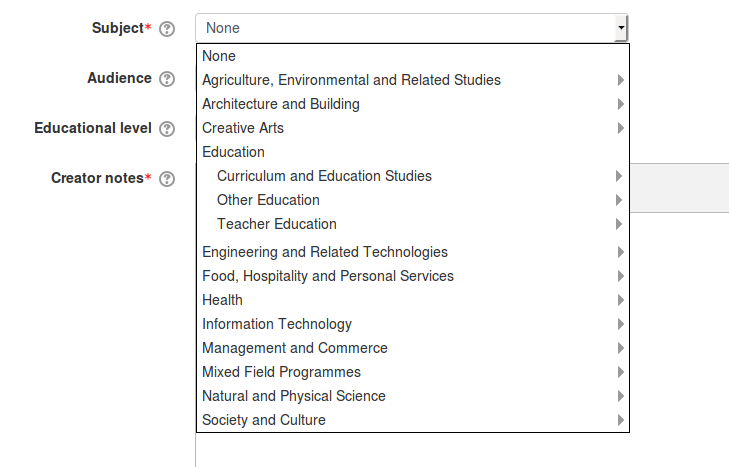Show help for Creator notes field
The width and height of the screenshot is (729, 467).
(167, 179)
